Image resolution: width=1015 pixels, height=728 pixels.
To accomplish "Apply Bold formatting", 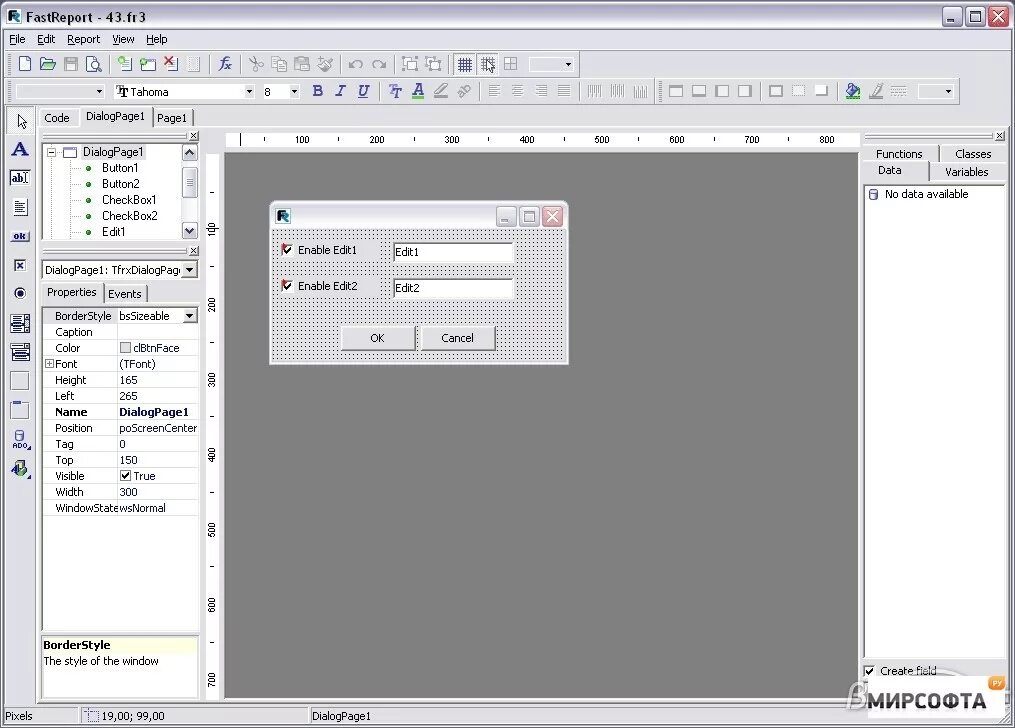I will coord(317,91).
